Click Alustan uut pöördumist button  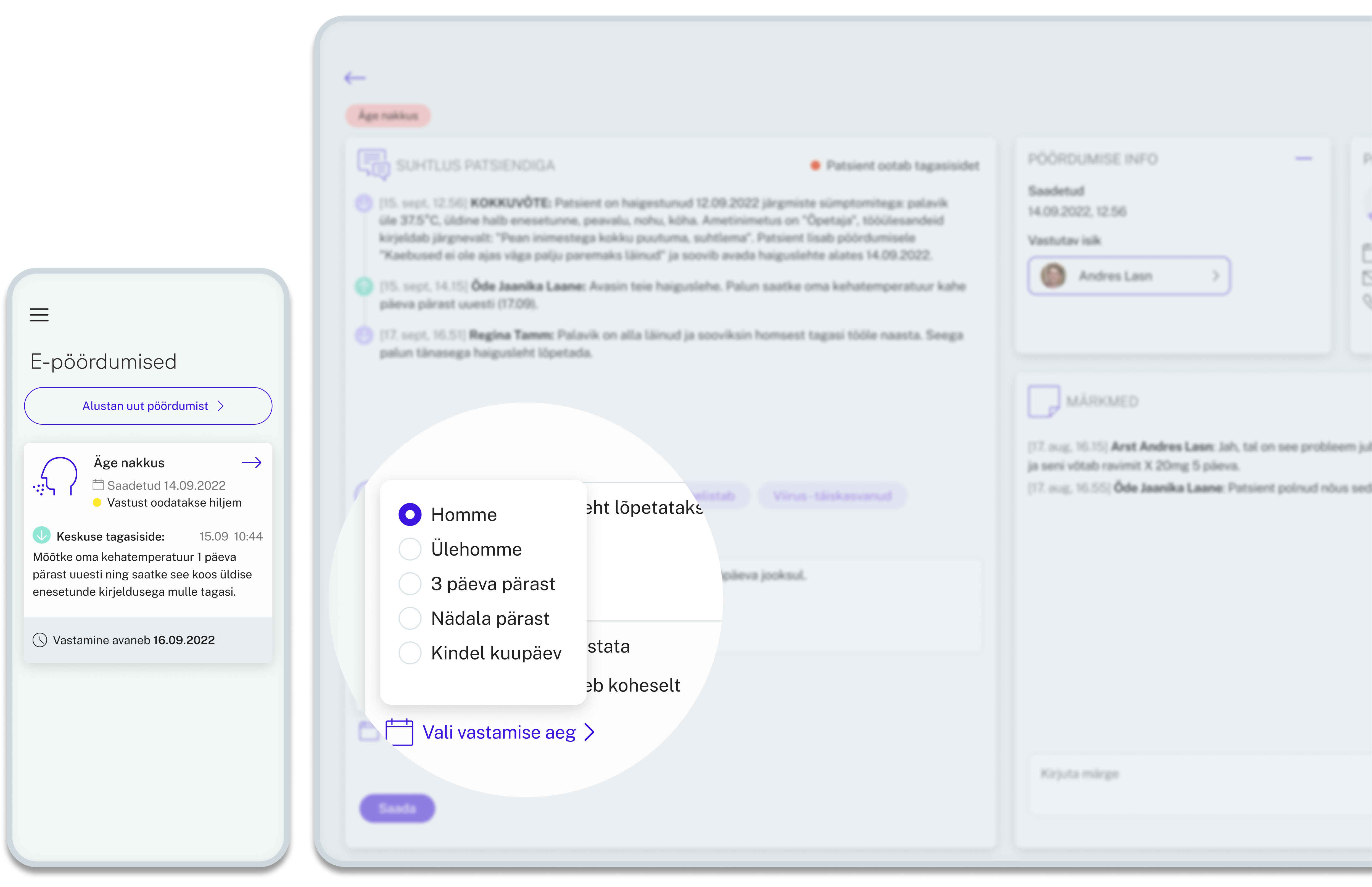pos(148,406)
